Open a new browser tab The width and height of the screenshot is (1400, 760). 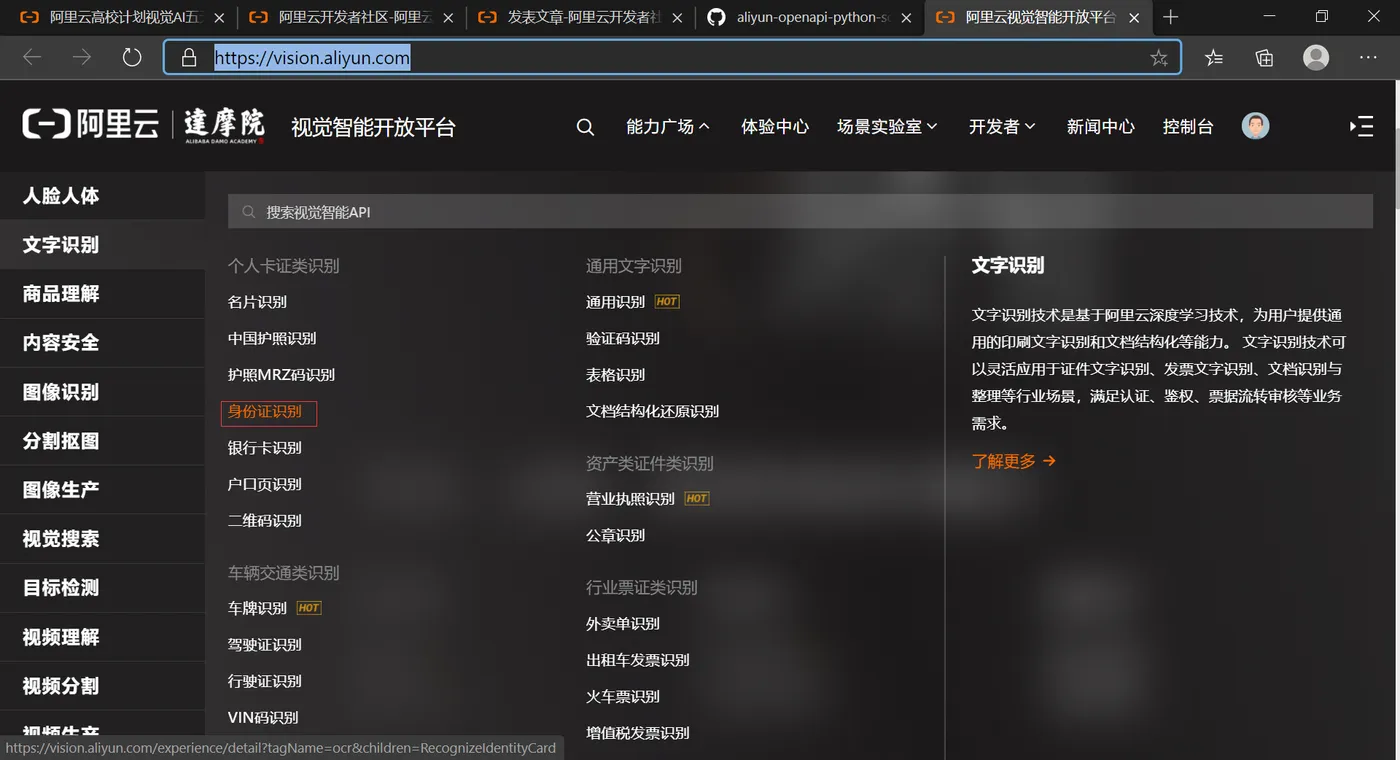pyautogui.click(x=1171, y=17)
